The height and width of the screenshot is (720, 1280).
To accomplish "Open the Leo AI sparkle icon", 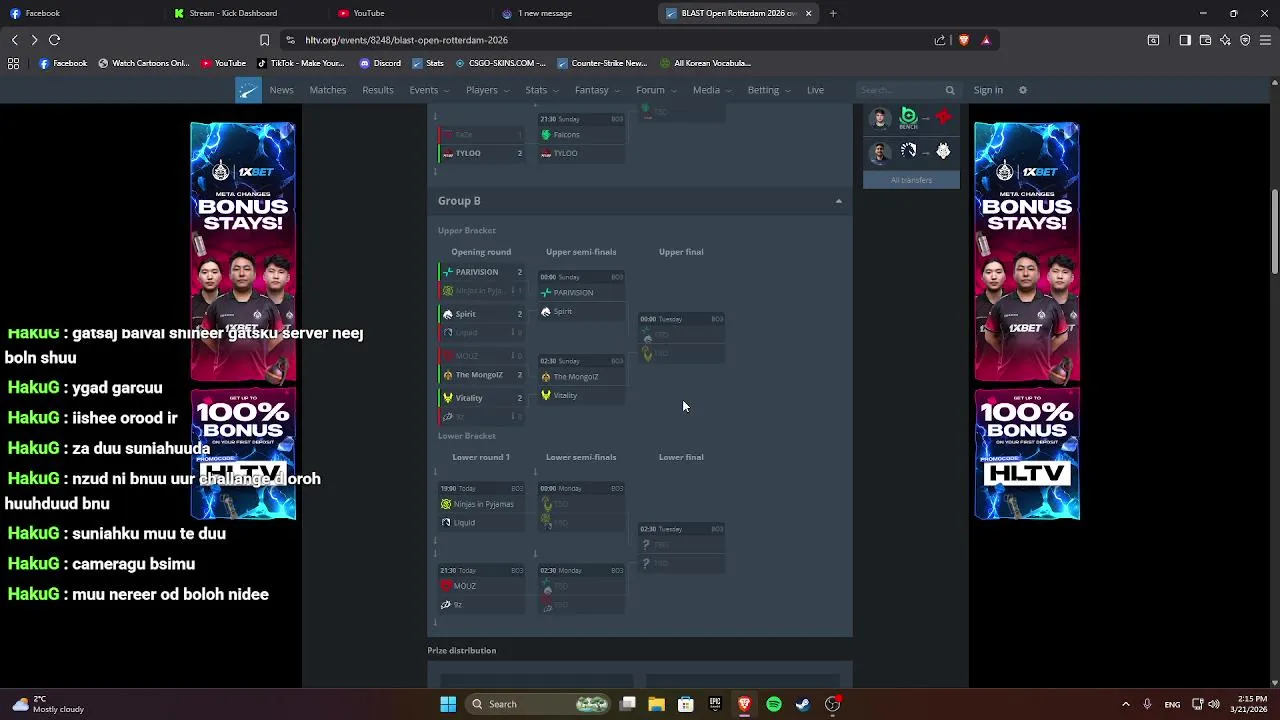I will (1225, 40).
